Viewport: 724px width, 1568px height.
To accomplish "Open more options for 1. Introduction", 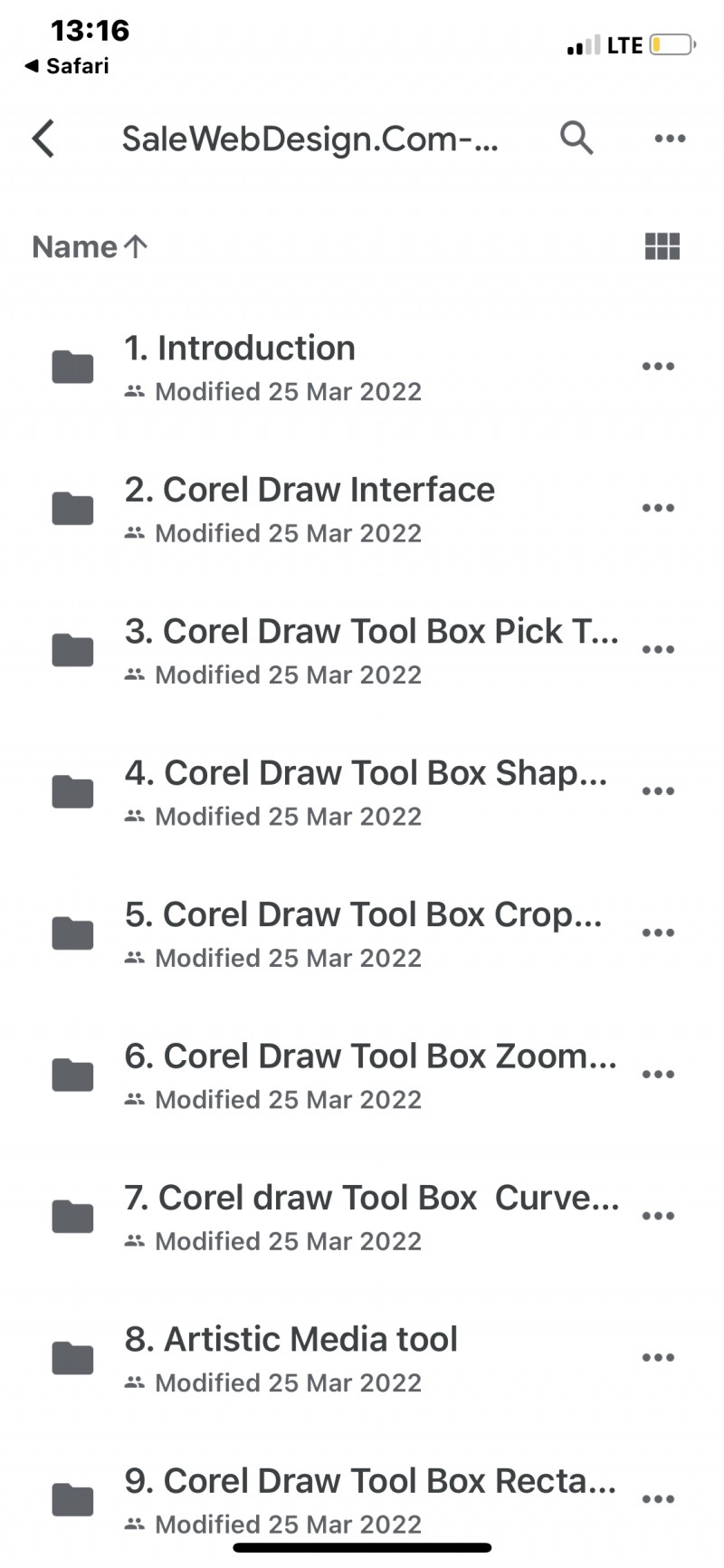I will point(658,367).
